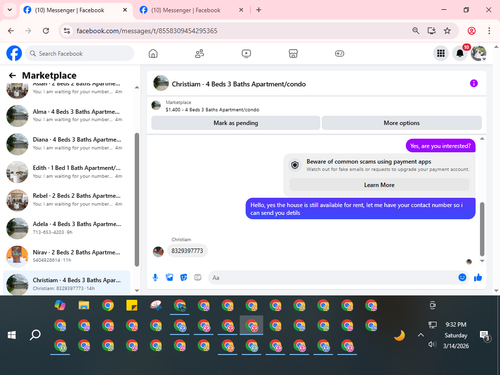500x375 pixels.
Task: Open the Nirav 2 Beds 2 Baths conversation
Action: tap(67, 256)
